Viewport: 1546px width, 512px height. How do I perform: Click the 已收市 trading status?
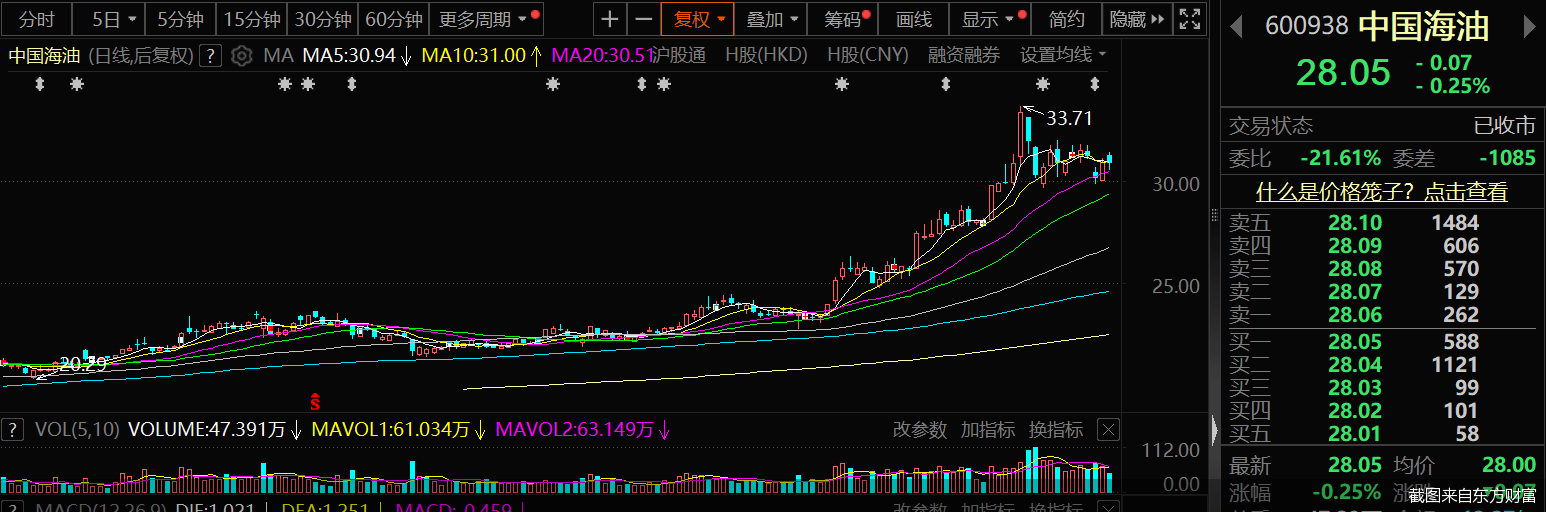tap(1506, 126)
